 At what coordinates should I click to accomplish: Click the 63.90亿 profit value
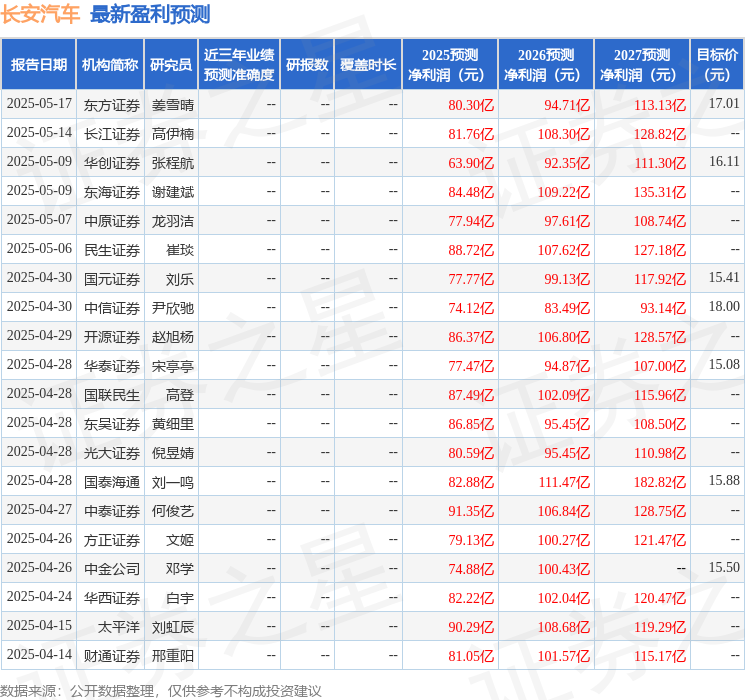471,163
